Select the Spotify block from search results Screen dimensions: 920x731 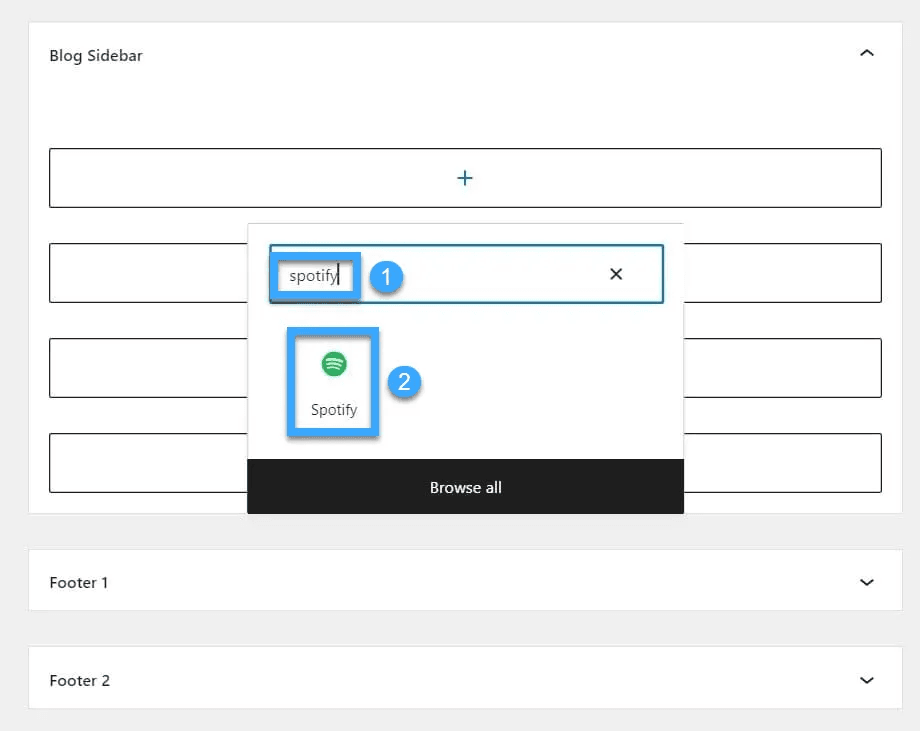click(333, 382)
